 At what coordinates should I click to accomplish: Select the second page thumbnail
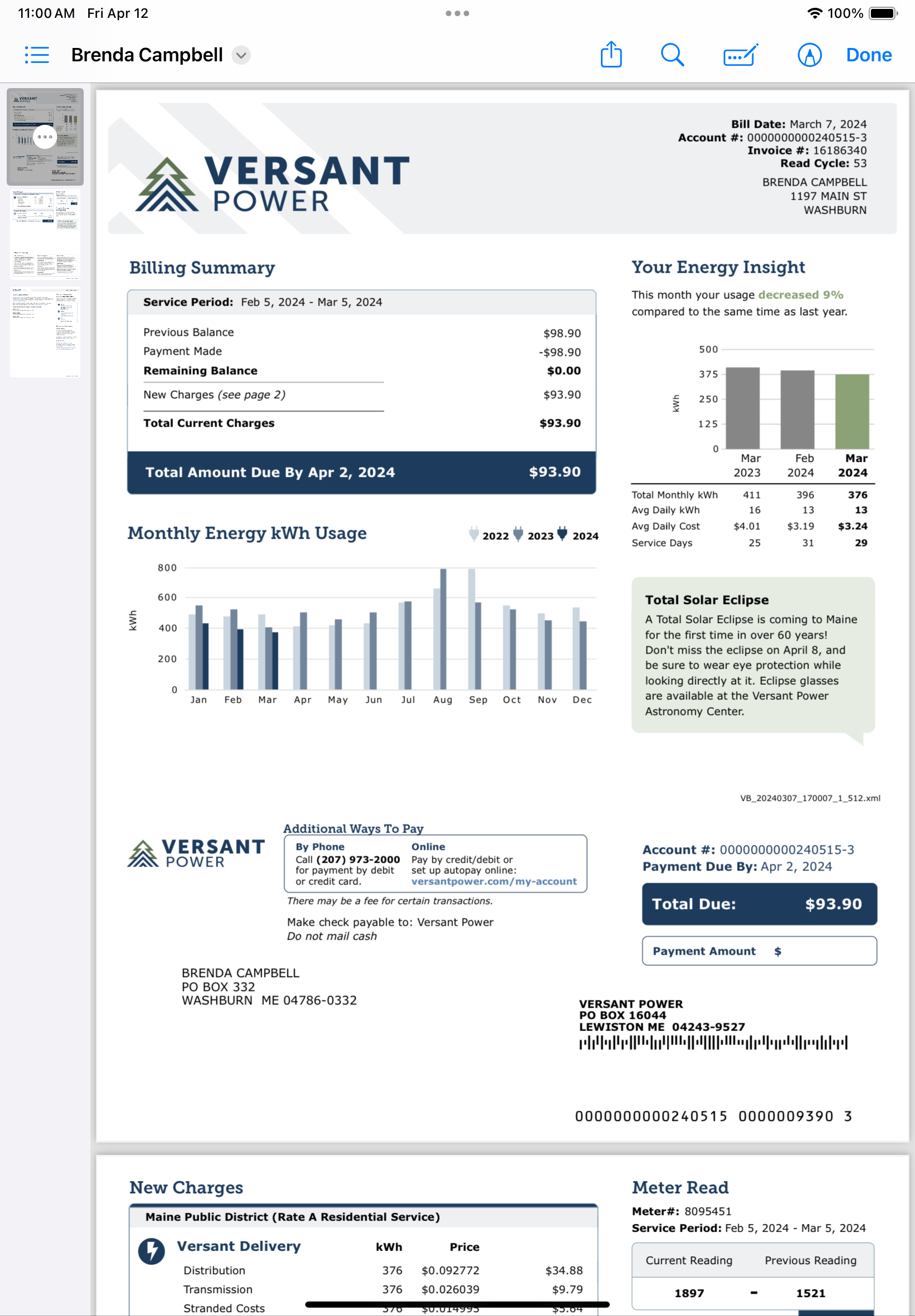pyautogui.click(x=45, y=235)
